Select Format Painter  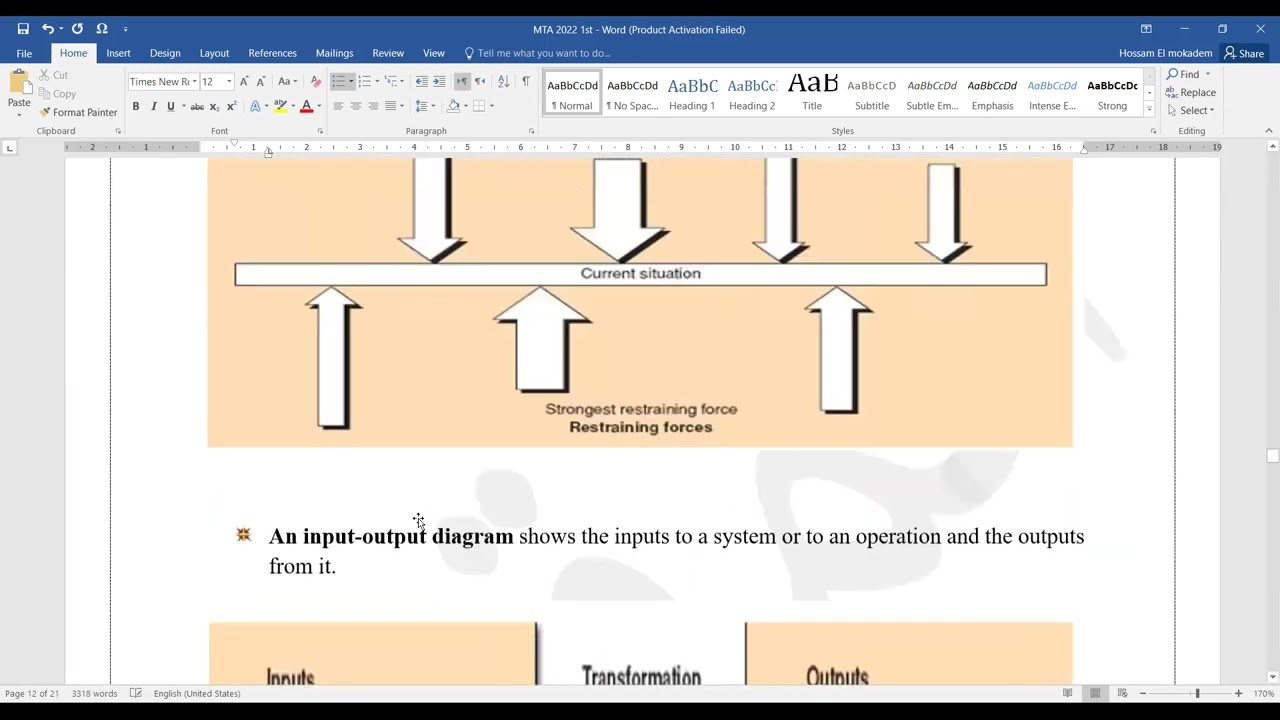point(78,112)
